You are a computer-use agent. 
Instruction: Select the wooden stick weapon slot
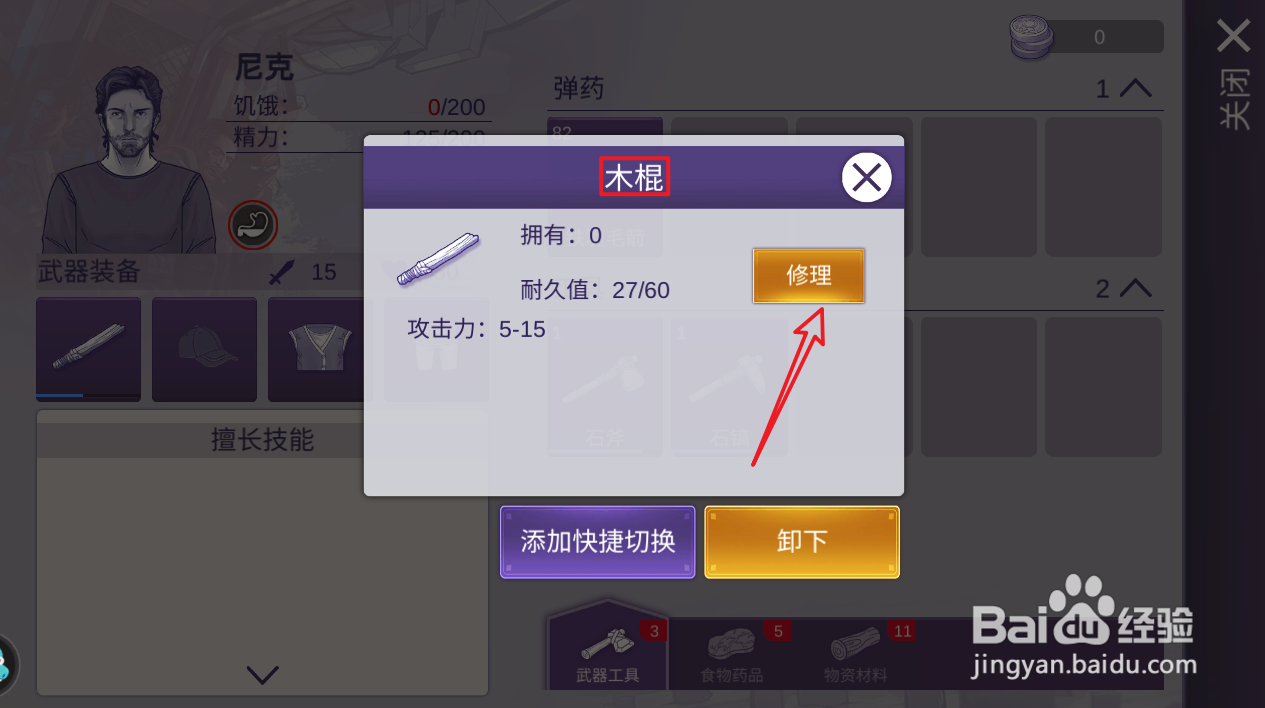tap(88, 349)
